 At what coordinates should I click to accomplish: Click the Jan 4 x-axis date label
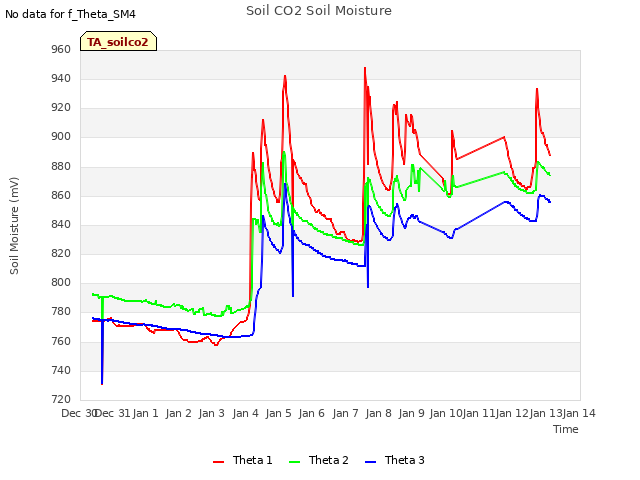[x=245, y=413]
